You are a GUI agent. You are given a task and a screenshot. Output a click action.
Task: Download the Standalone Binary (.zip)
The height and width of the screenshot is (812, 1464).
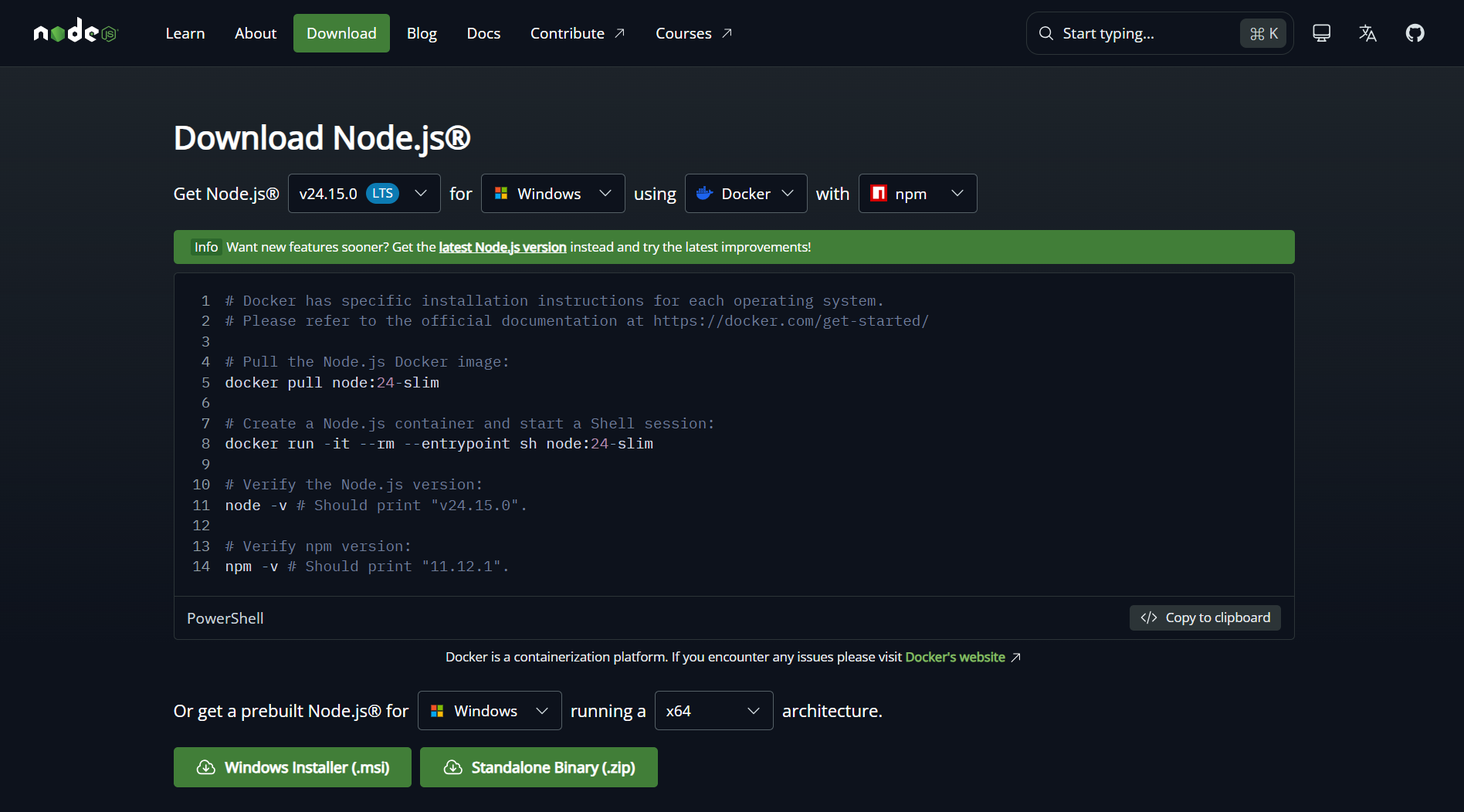(539, 767)
